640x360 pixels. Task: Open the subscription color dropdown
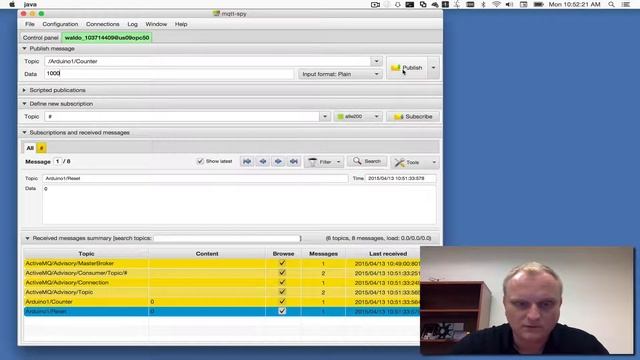[x=358, y=117]
